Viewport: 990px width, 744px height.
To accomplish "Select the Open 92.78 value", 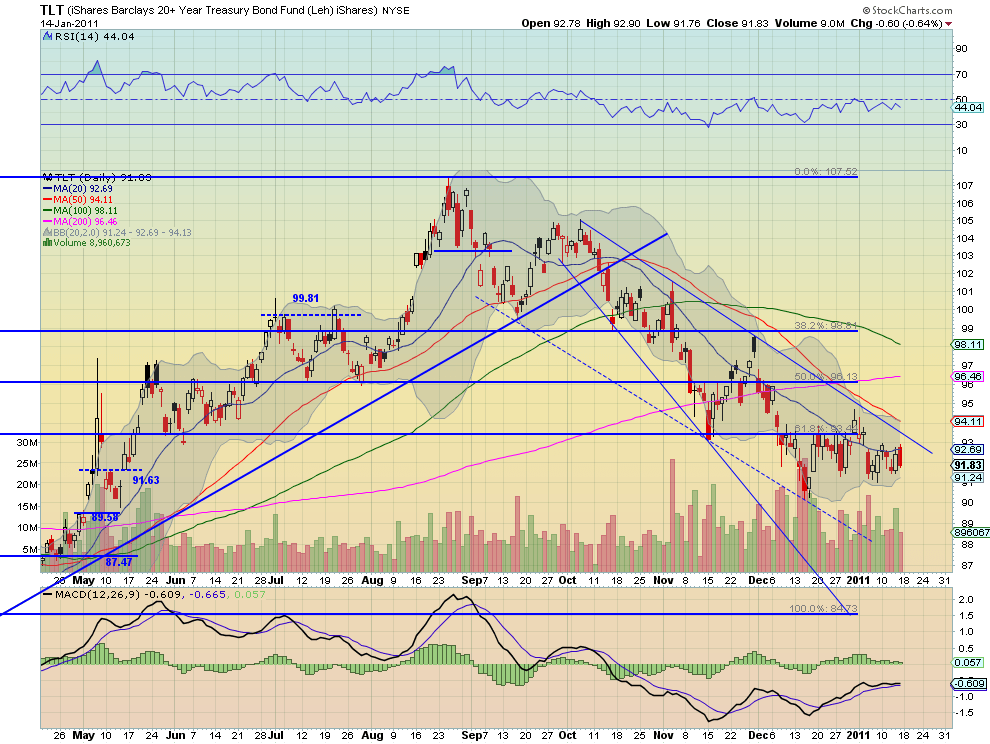I will 551,23.
